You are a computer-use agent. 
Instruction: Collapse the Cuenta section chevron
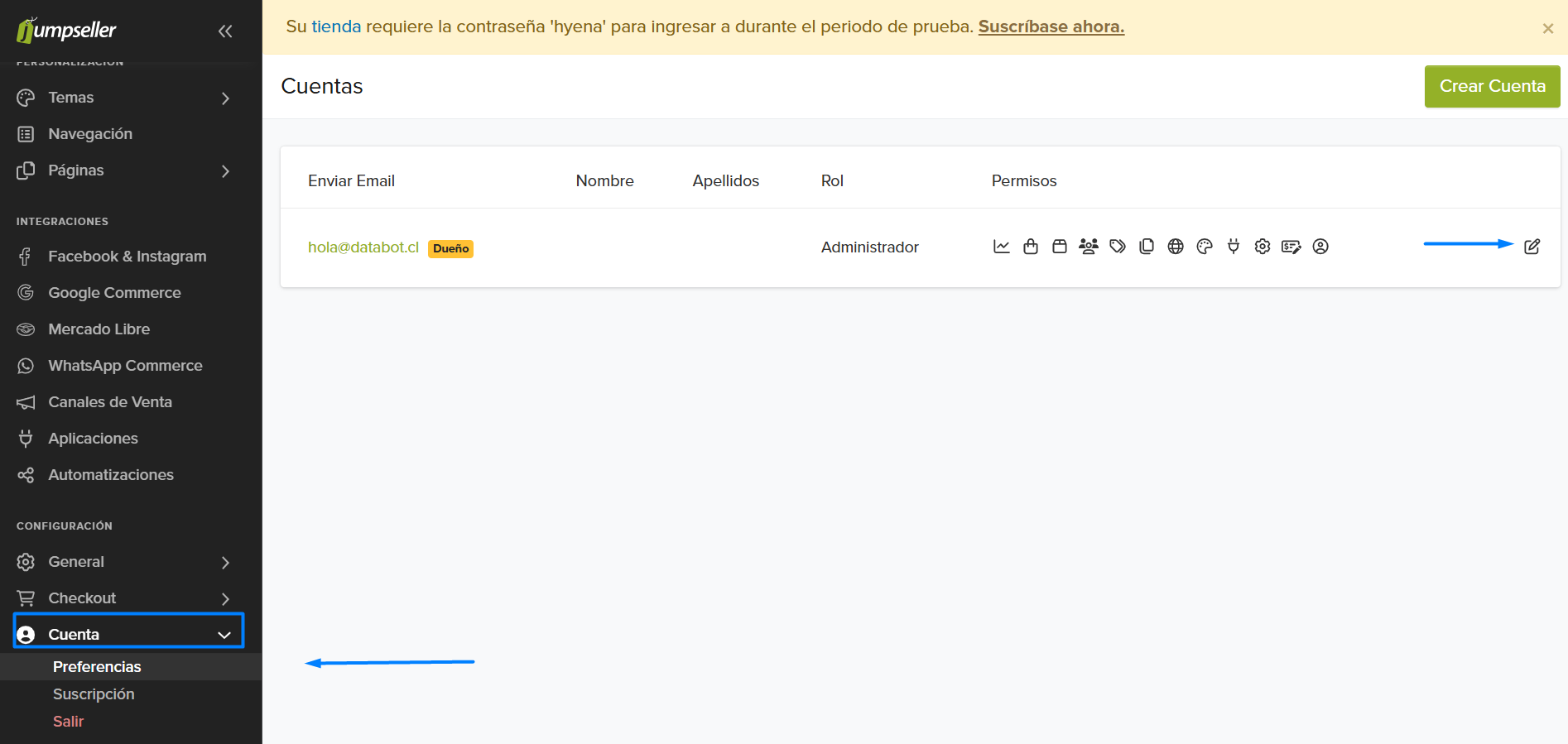point(224,635)
